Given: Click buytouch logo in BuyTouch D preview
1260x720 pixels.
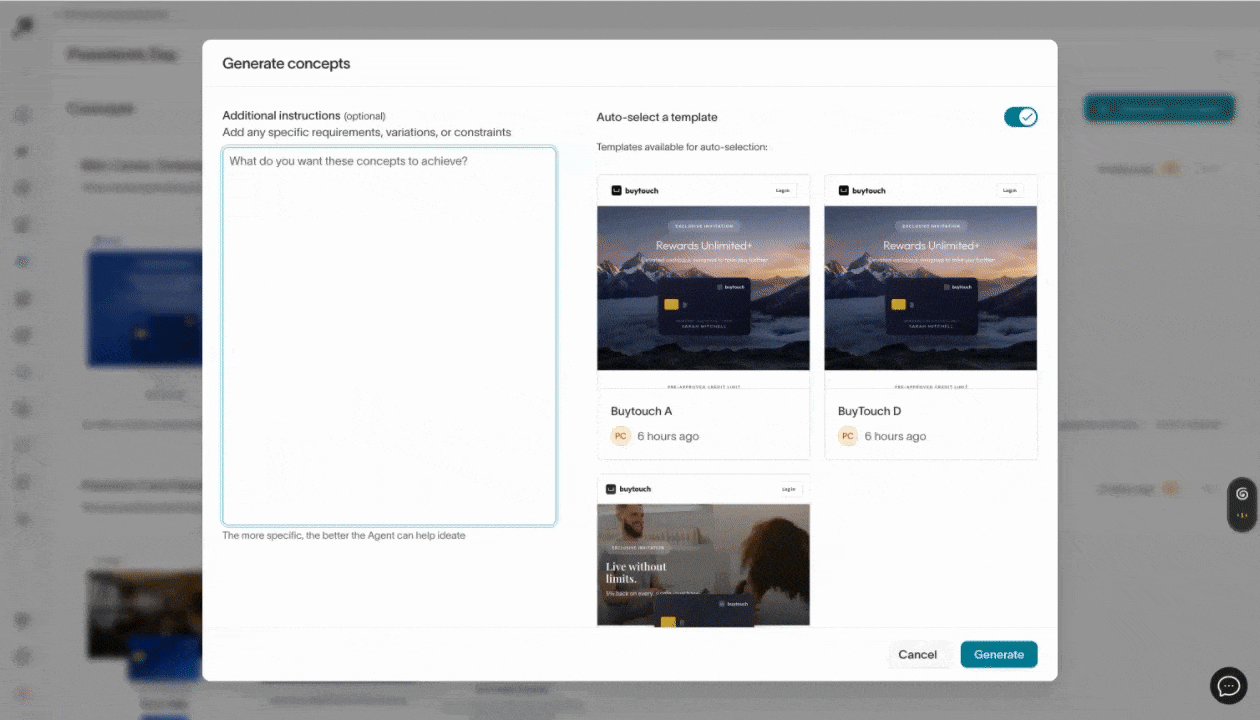Looking at the screenshot, I should point(862,190).
